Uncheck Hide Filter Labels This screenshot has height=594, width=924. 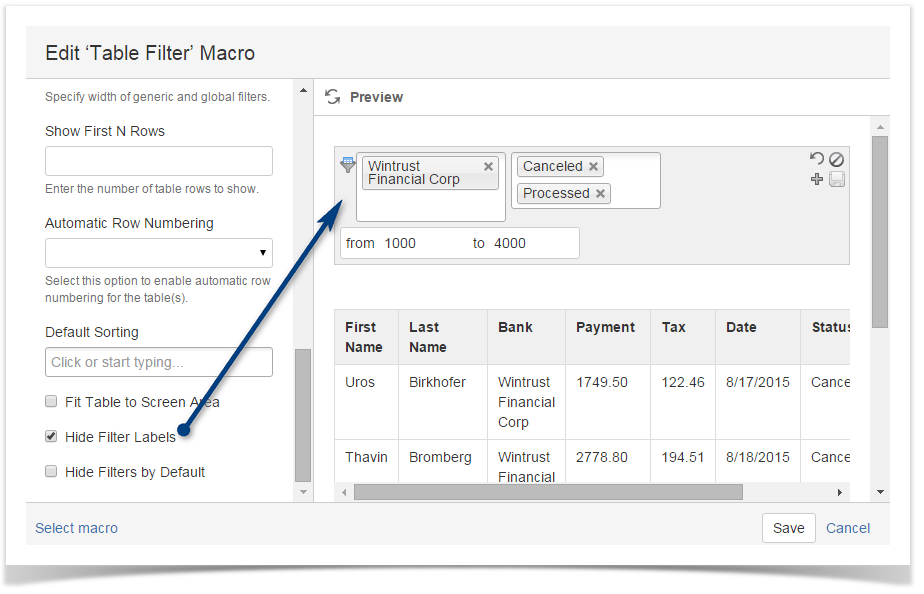[50, 435]
